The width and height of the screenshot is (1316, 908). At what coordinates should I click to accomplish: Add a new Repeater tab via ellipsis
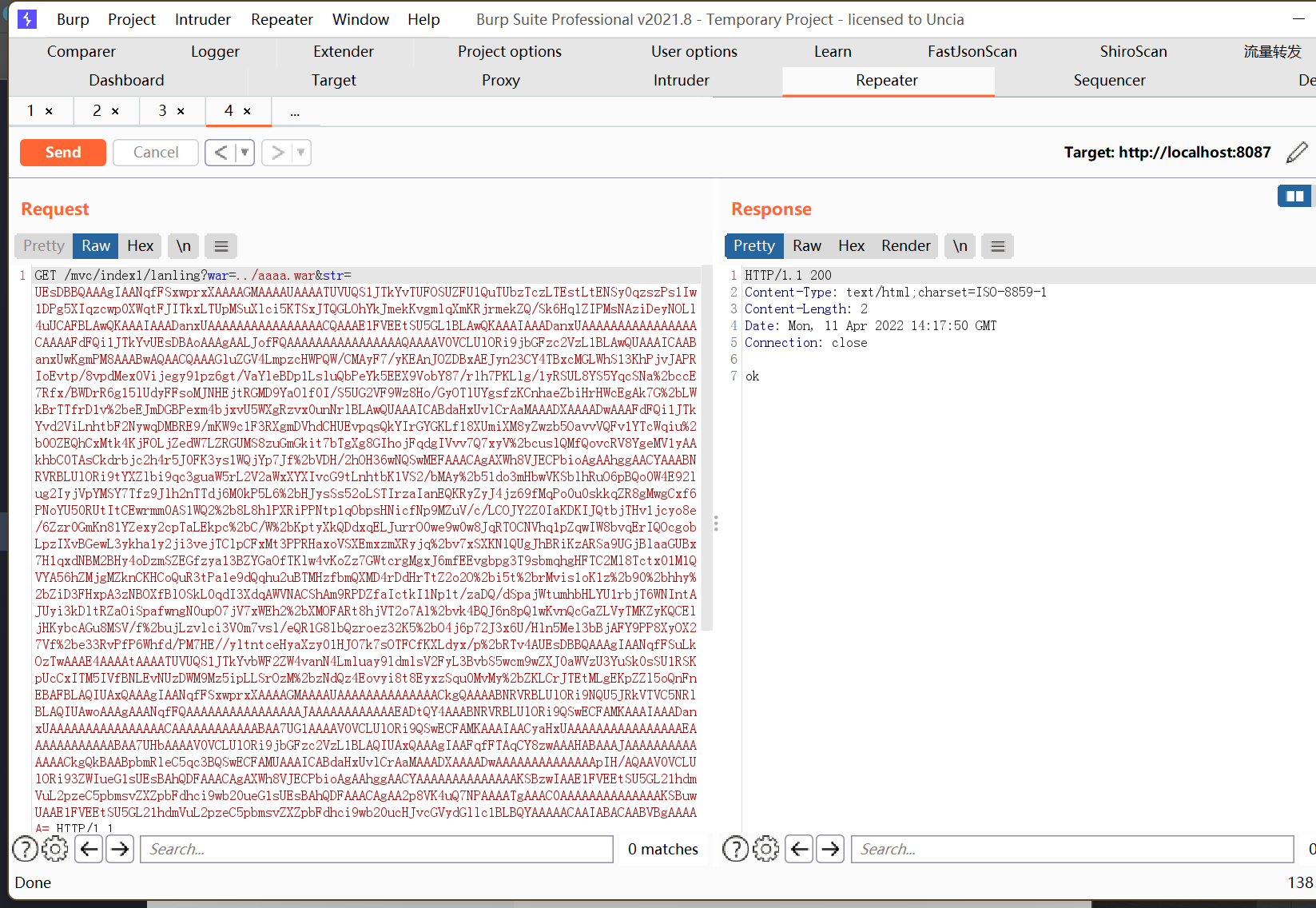point(295,112)
